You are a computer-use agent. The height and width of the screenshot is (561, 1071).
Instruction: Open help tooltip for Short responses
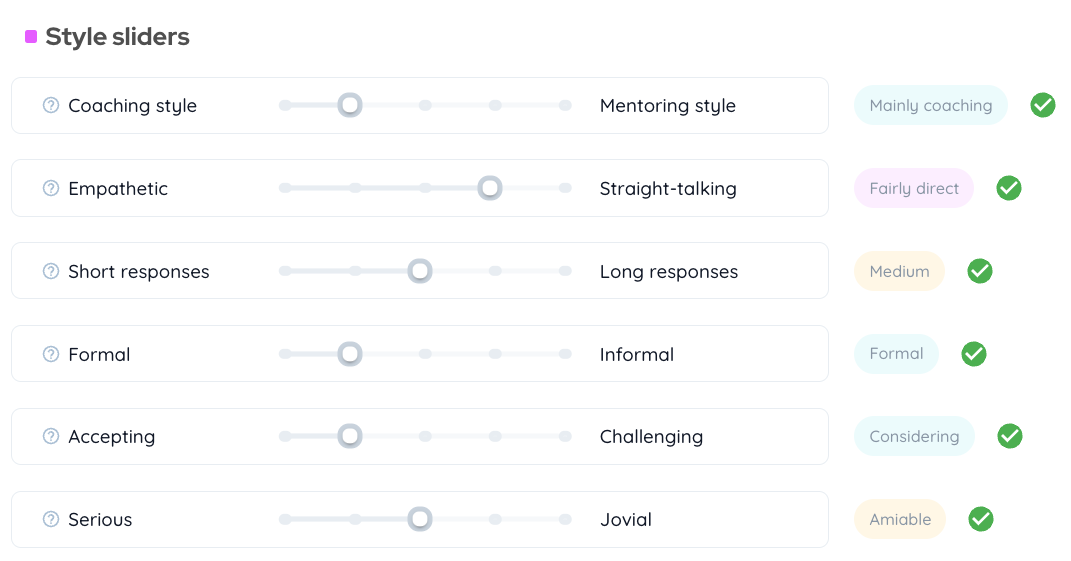51,271
